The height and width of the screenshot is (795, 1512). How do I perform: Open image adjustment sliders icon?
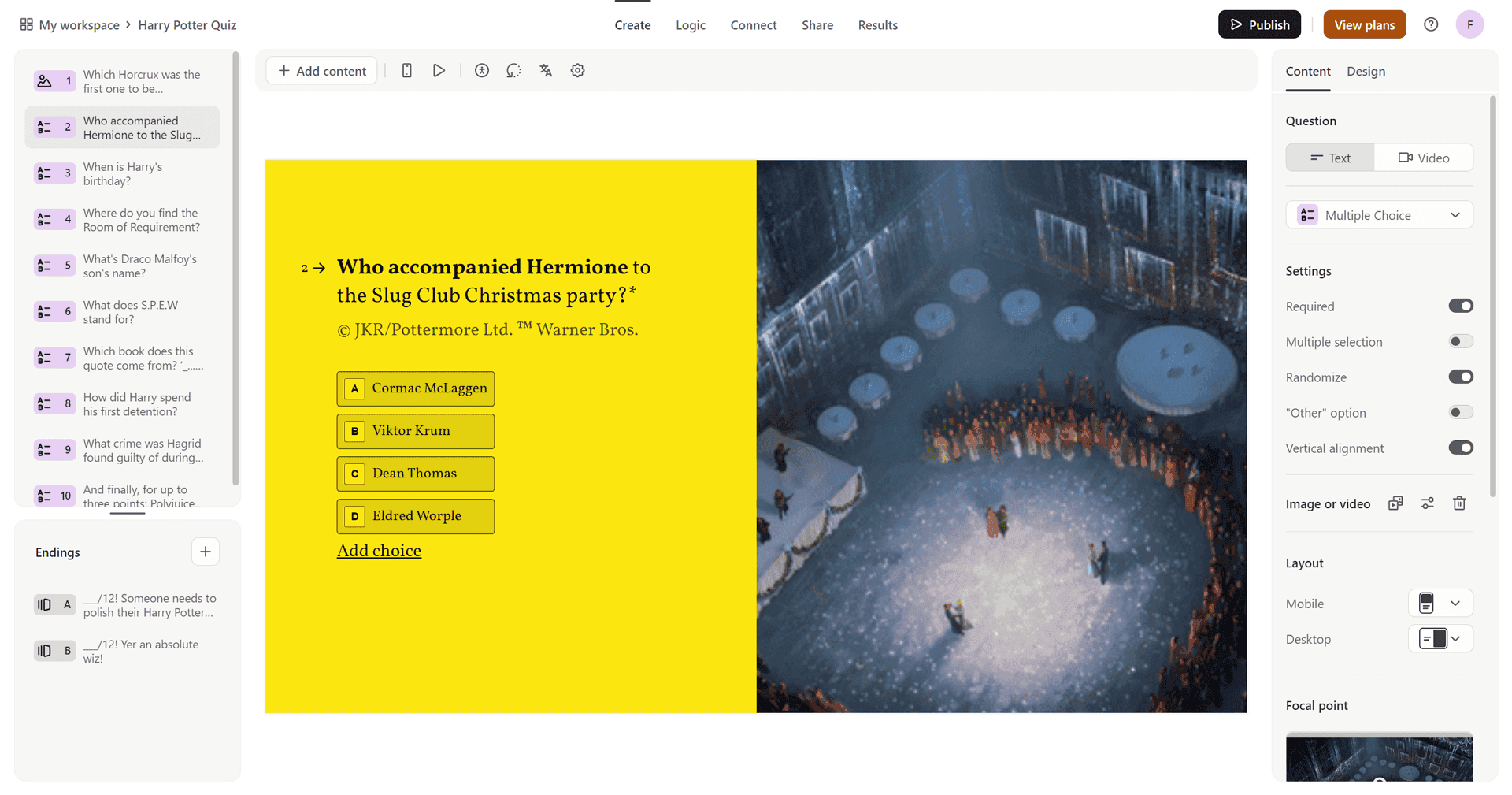[x=1428, y=503]
